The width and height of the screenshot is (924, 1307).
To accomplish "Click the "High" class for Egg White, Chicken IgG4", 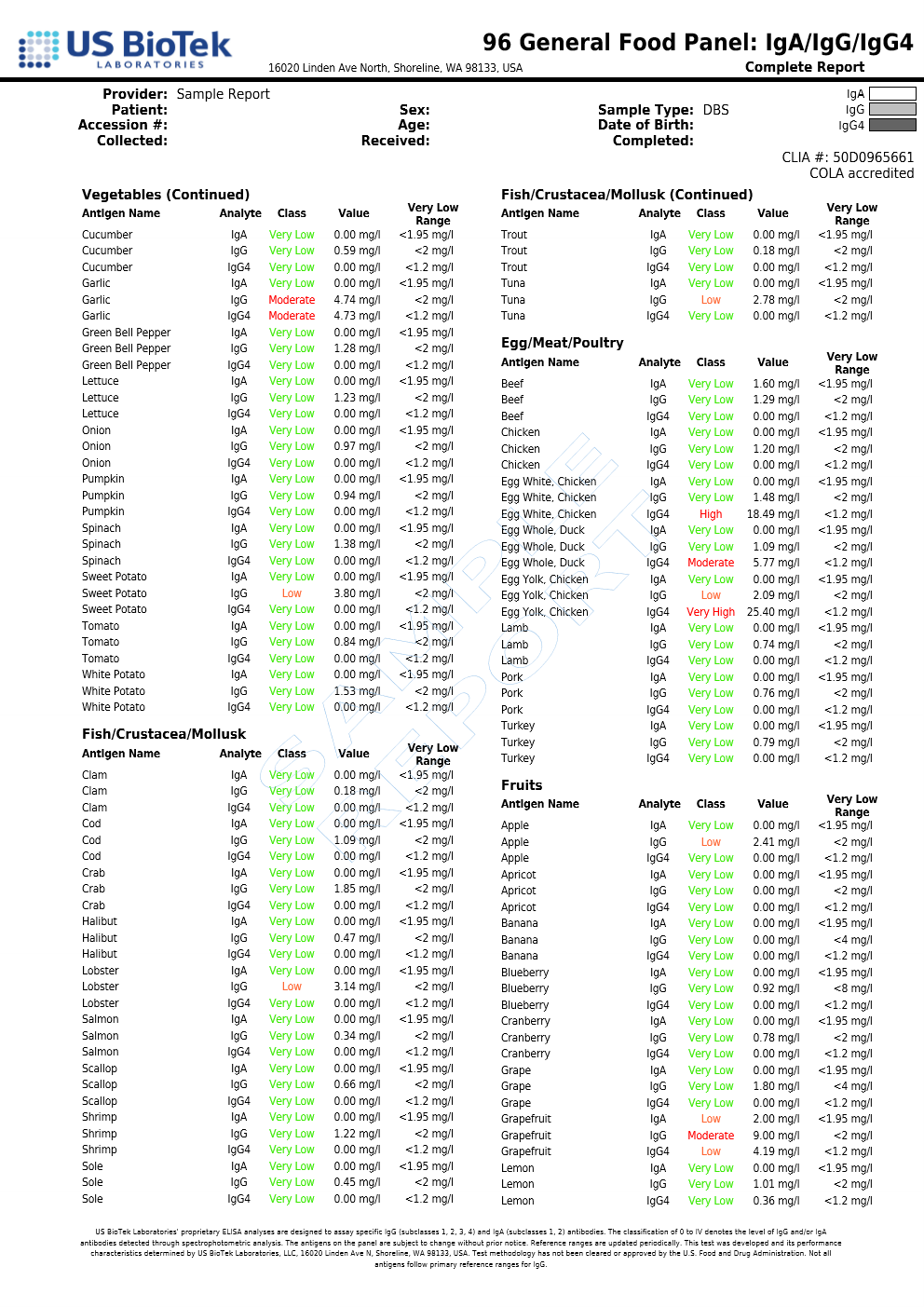I will pyautogui.click(x=711, y=514).
